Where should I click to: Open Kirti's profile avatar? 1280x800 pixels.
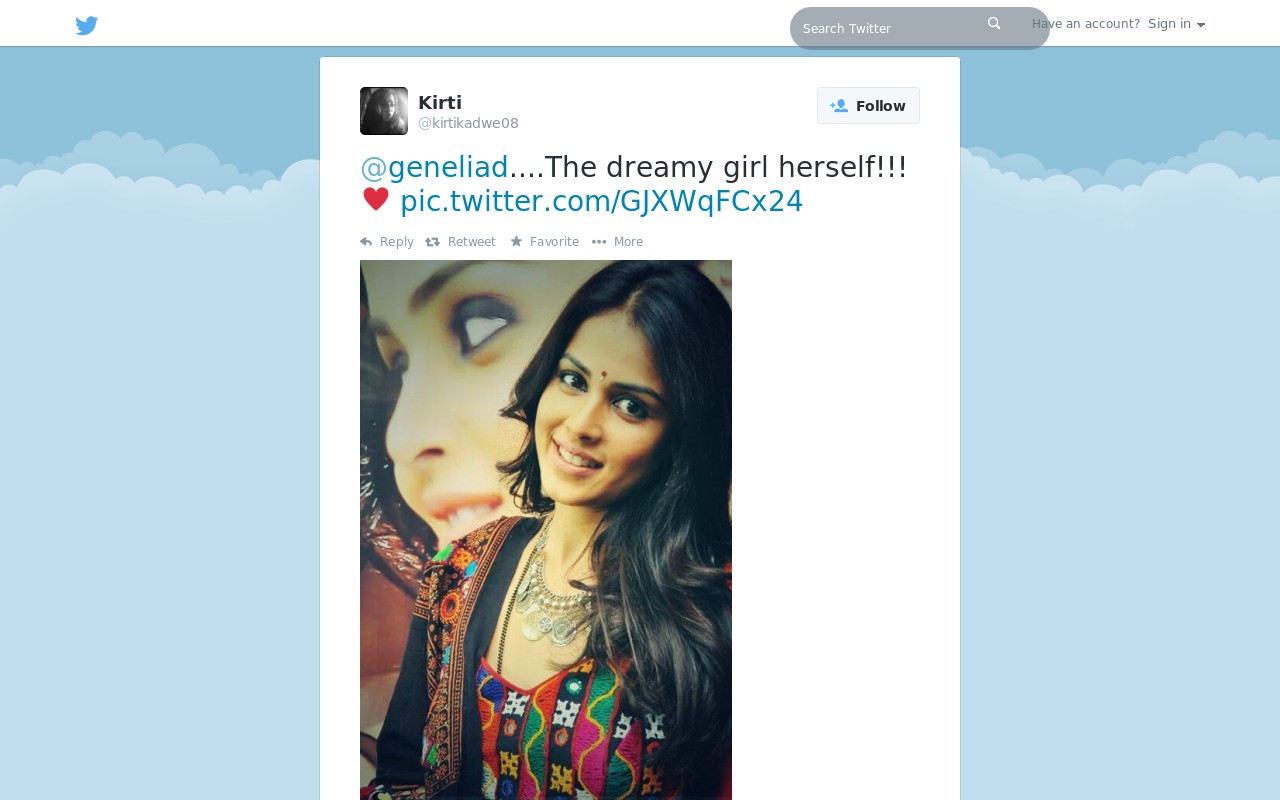tap(384, 111)
